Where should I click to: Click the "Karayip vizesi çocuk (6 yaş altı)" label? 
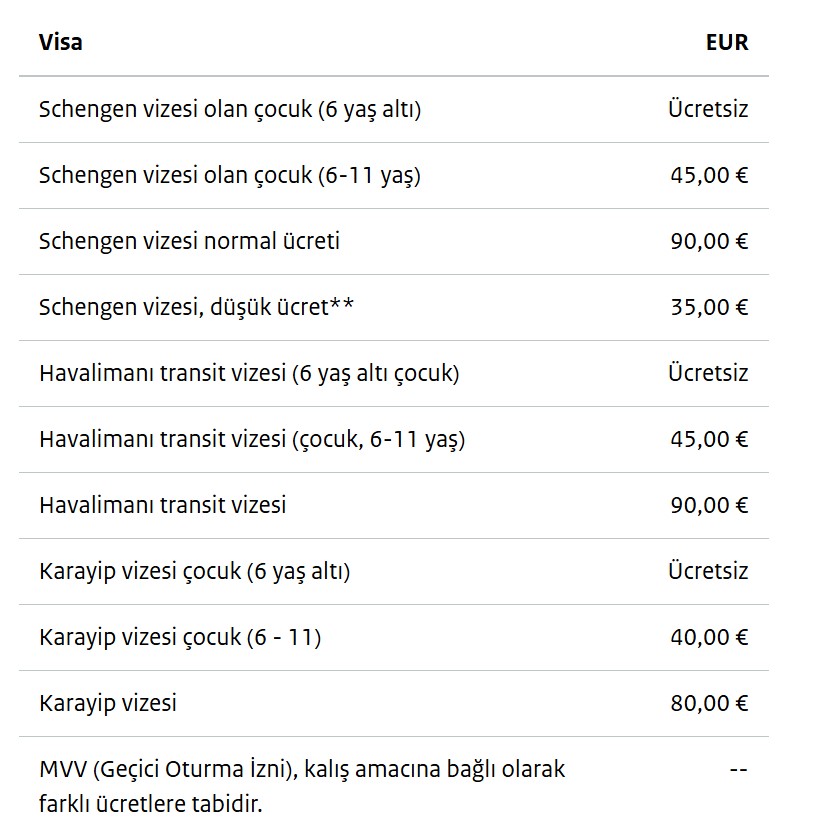pos(195,571)
